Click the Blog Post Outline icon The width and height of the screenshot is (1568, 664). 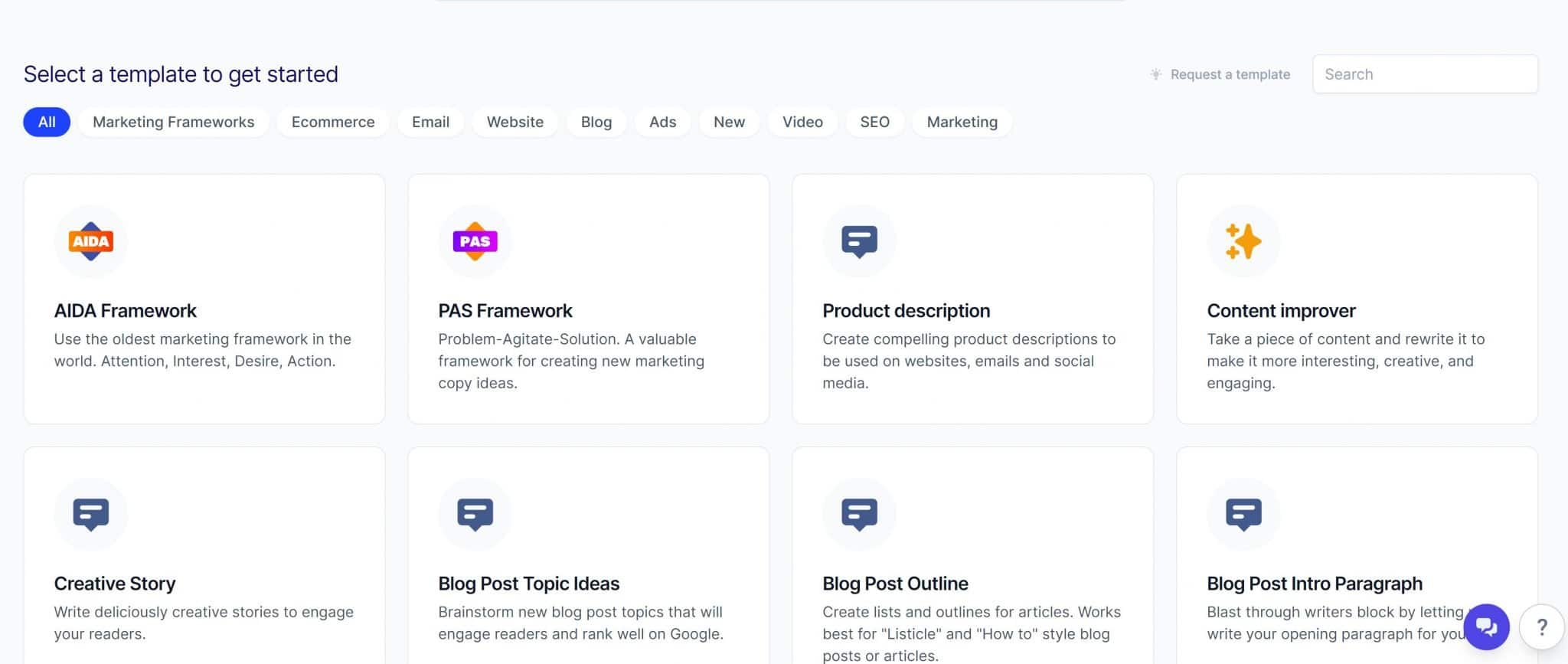859,514
